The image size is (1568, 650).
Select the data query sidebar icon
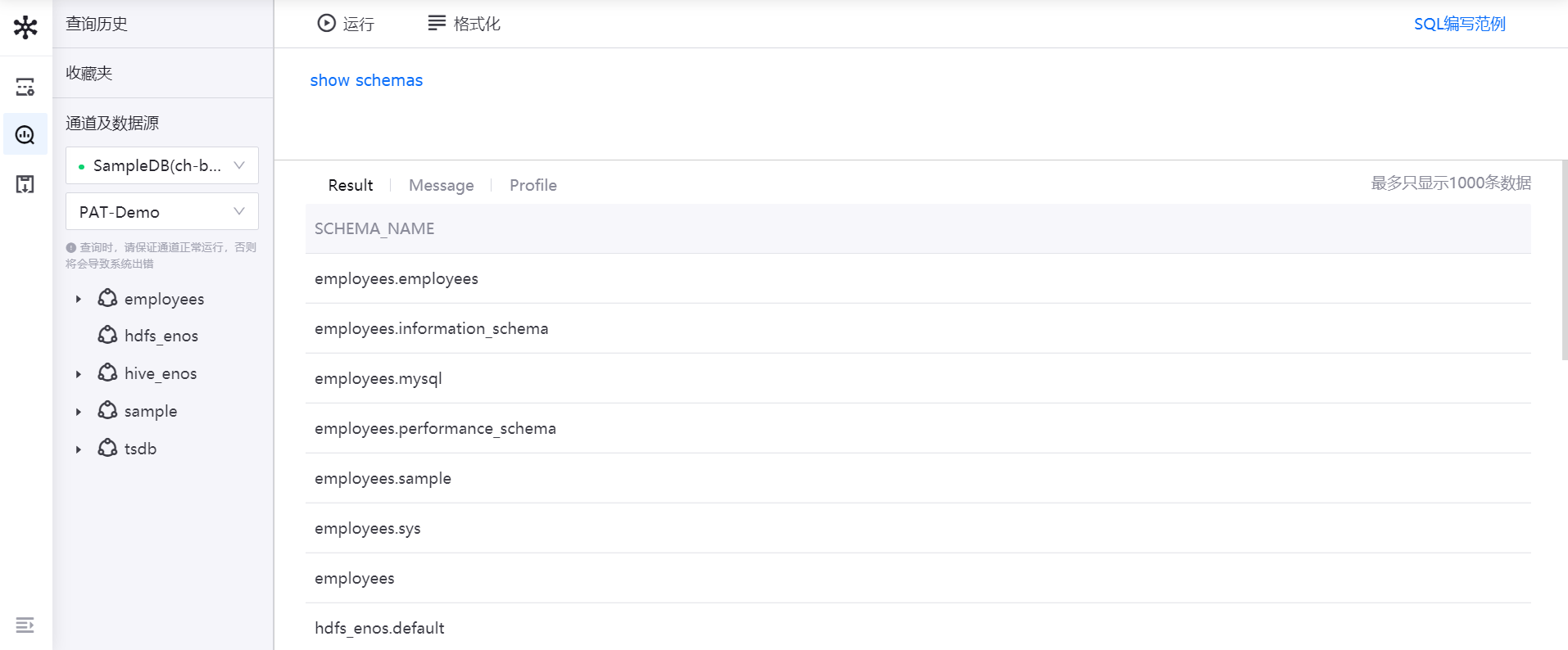tap(25, 134)
